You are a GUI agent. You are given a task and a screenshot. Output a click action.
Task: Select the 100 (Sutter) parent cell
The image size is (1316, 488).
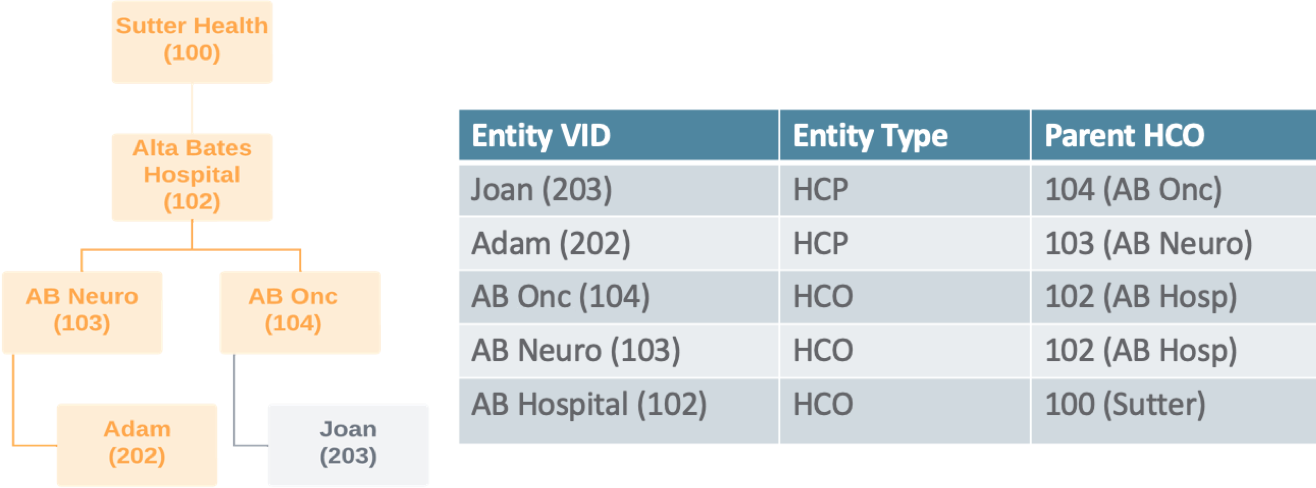(x=1125, y=405)
